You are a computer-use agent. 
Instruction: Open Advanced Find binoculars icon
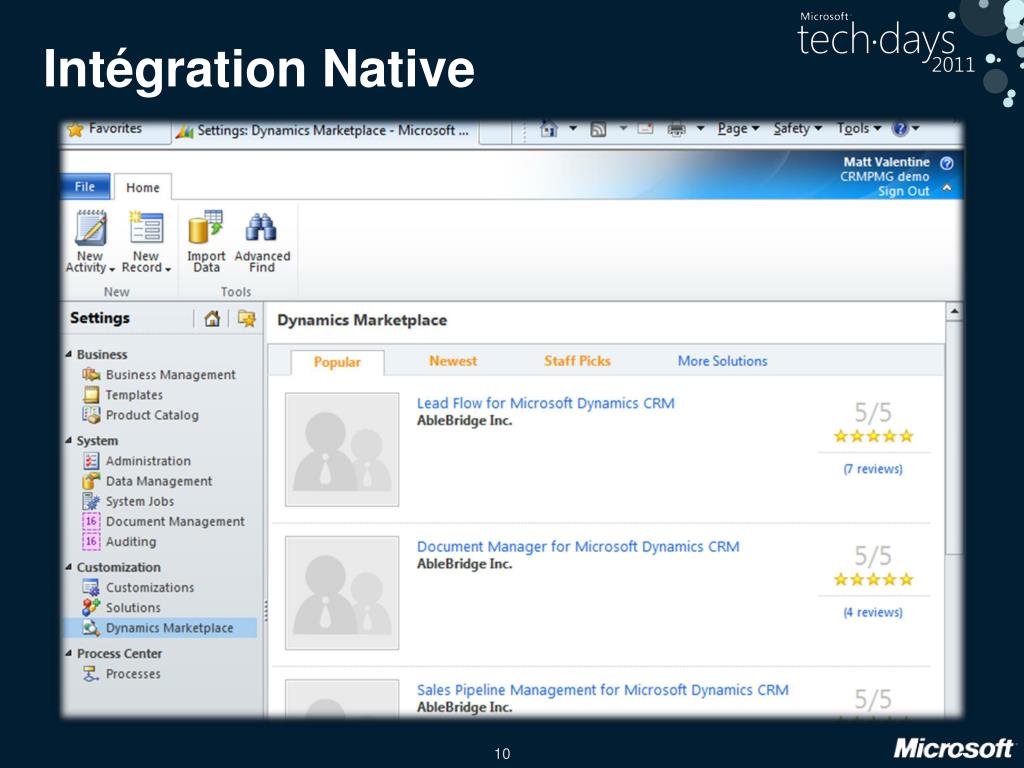tap(261, 227)
